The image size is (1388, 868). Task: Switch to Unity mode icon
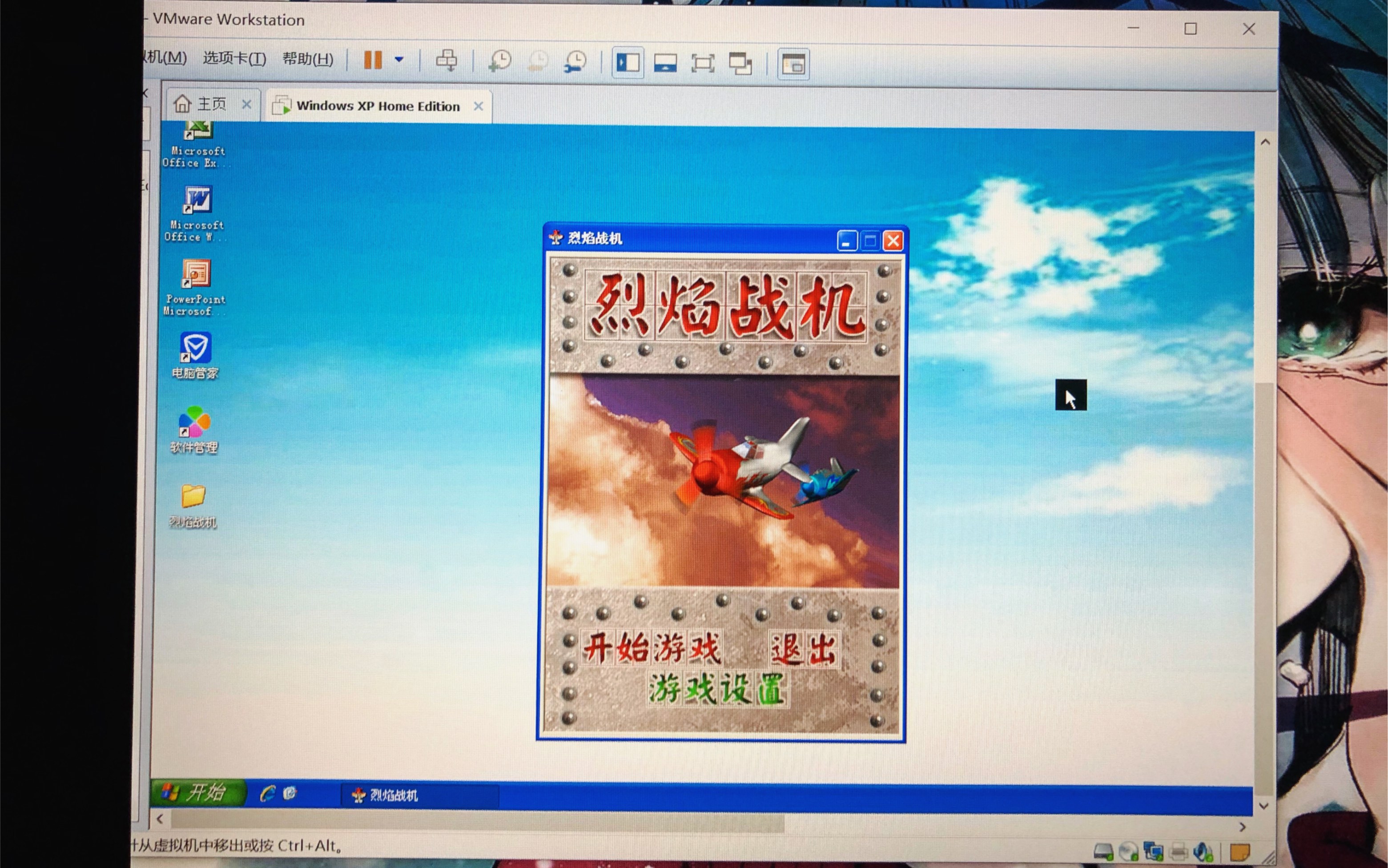click(x=740, y=64)
